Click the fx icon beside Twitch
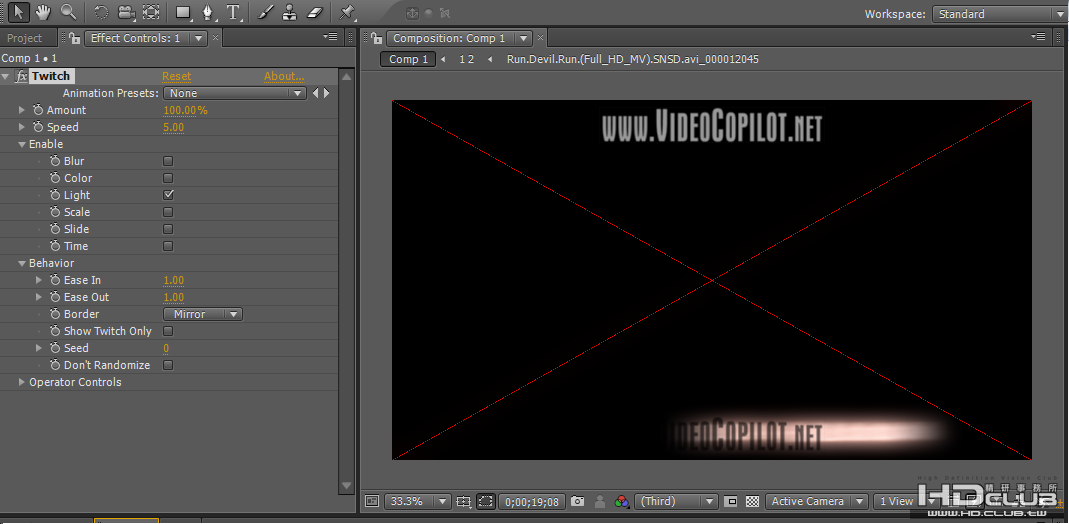This screenshot has width=1069, height=524. (x=21, y=76)
